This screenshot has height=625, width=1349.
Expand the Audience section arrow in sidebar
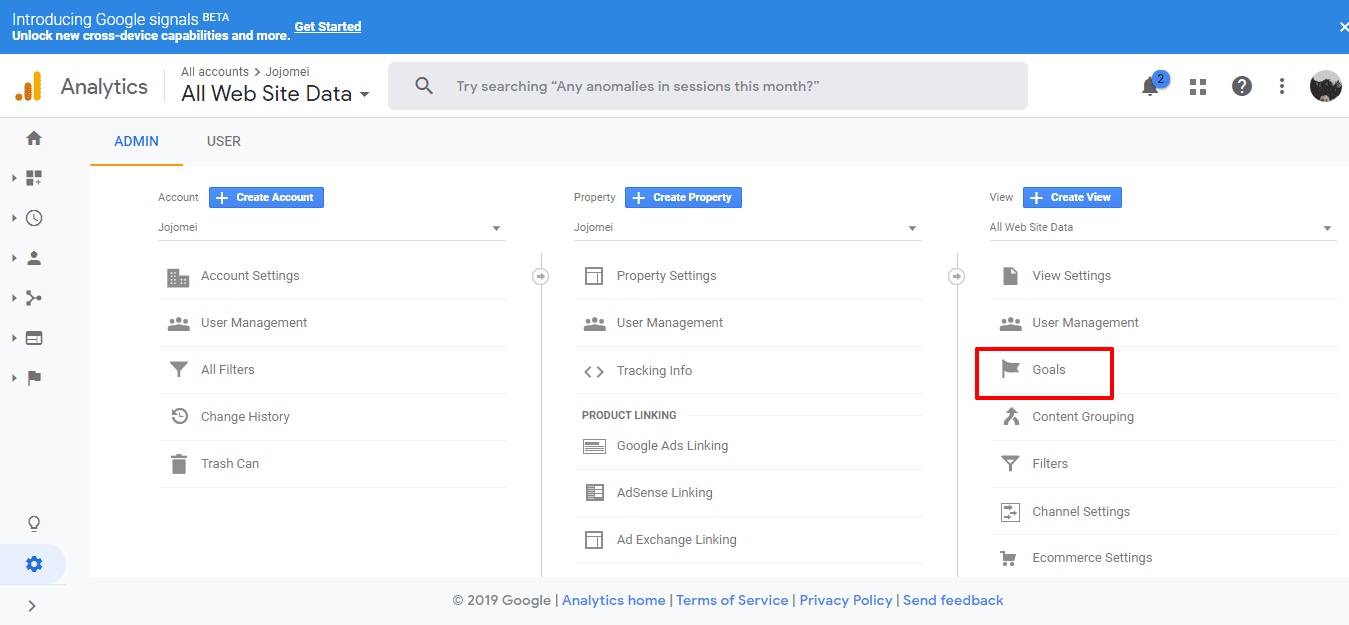point(14,258)
